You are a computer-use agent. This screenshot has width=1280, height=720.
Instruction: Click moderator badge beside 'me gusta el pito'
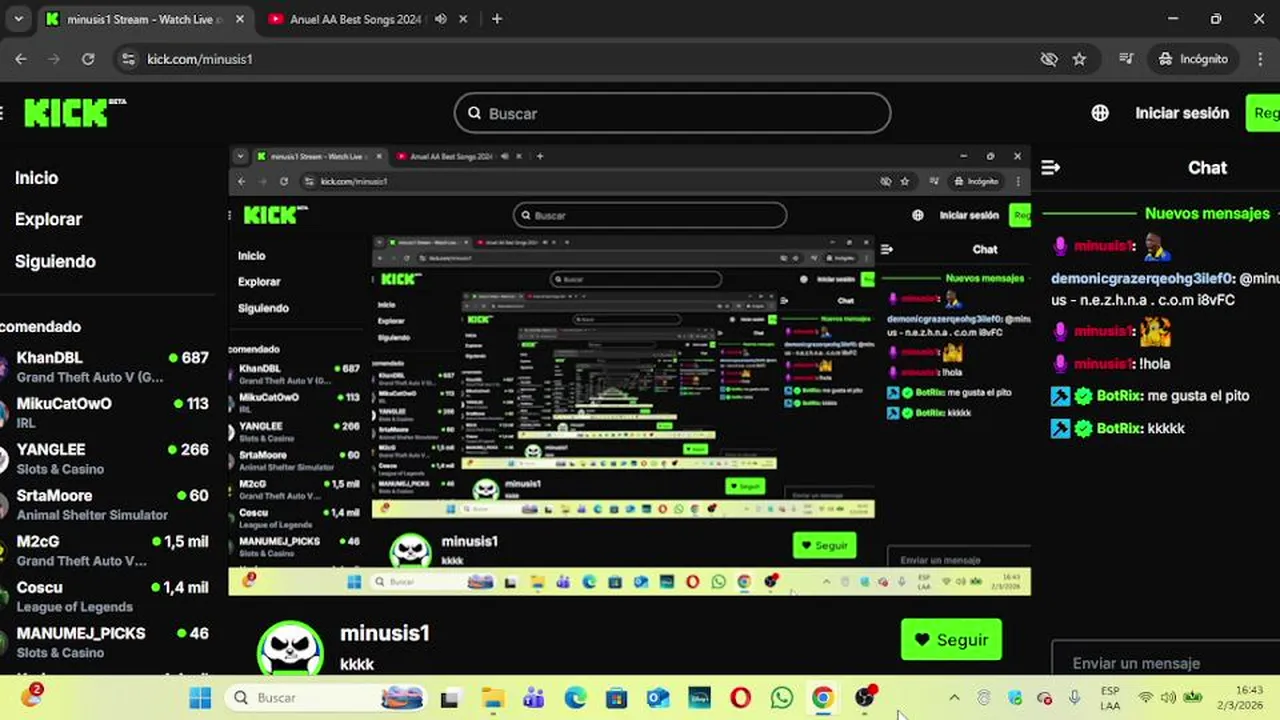[x=1060, y=396]
